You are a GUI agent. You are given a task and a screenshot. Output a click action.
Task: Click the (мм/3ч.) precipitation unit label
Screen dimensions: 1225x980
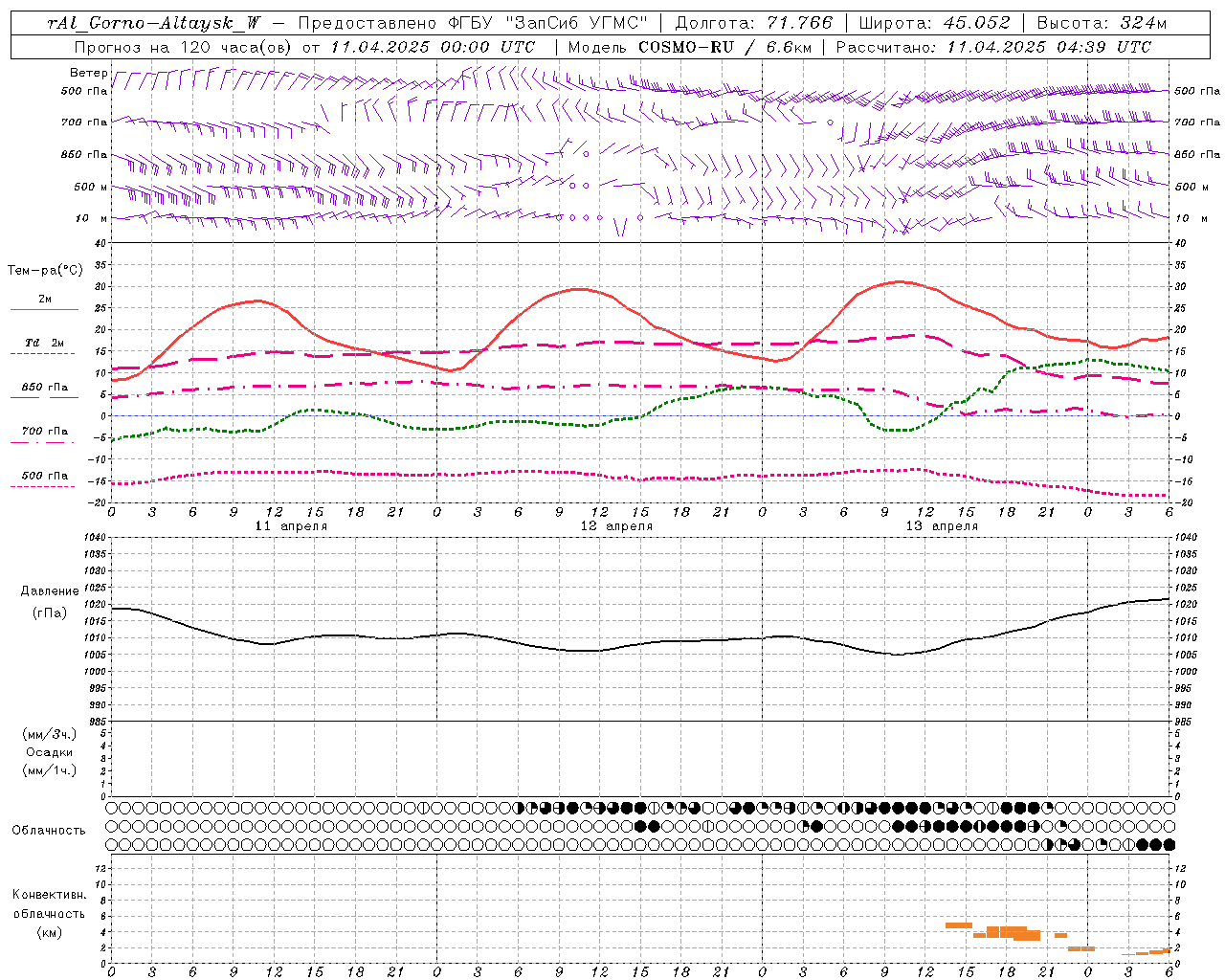pyautogui.click(x=50, y=734)
